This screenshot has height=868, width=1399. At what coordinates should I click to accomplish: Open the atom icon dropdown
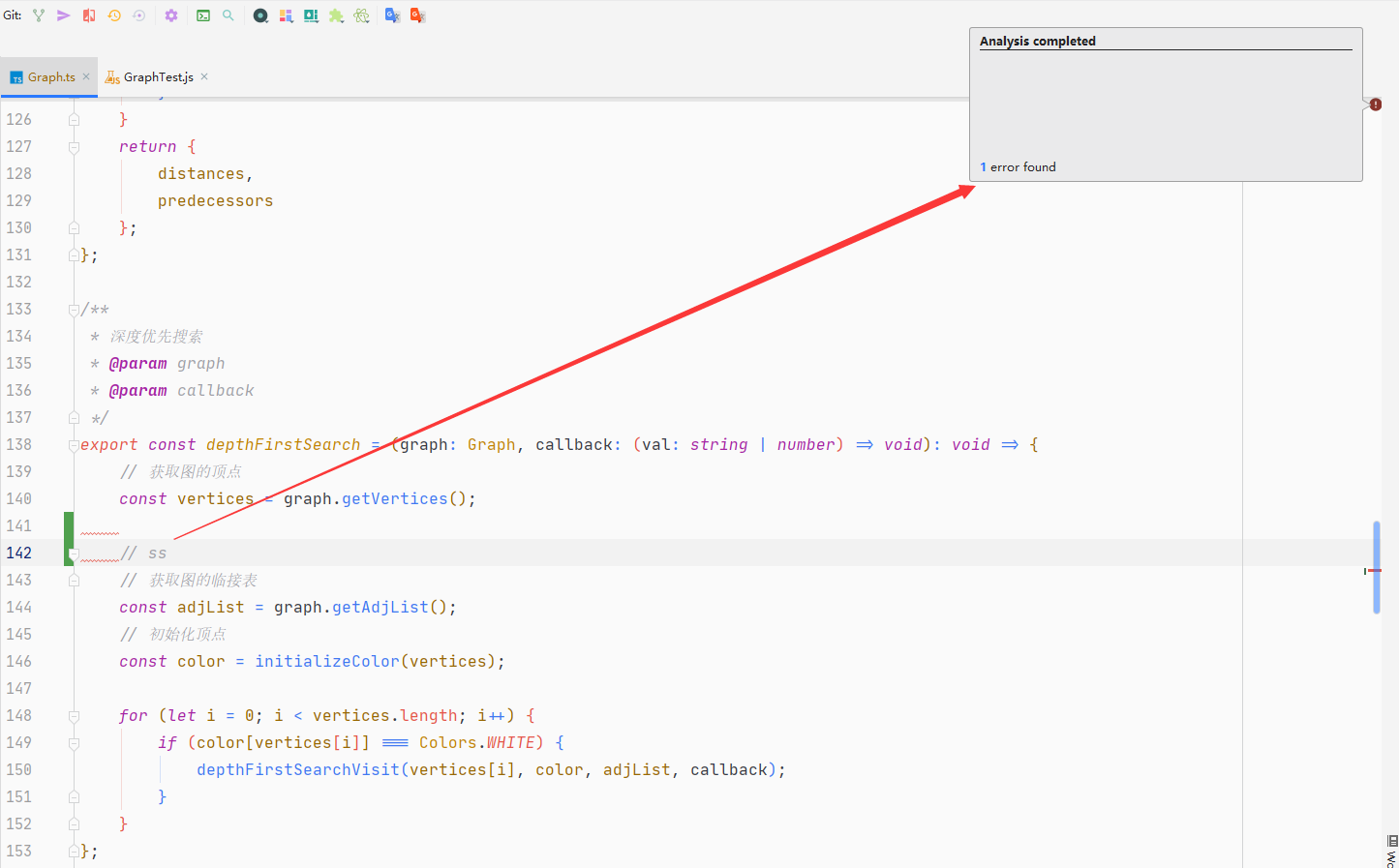[x=361, y=15]
